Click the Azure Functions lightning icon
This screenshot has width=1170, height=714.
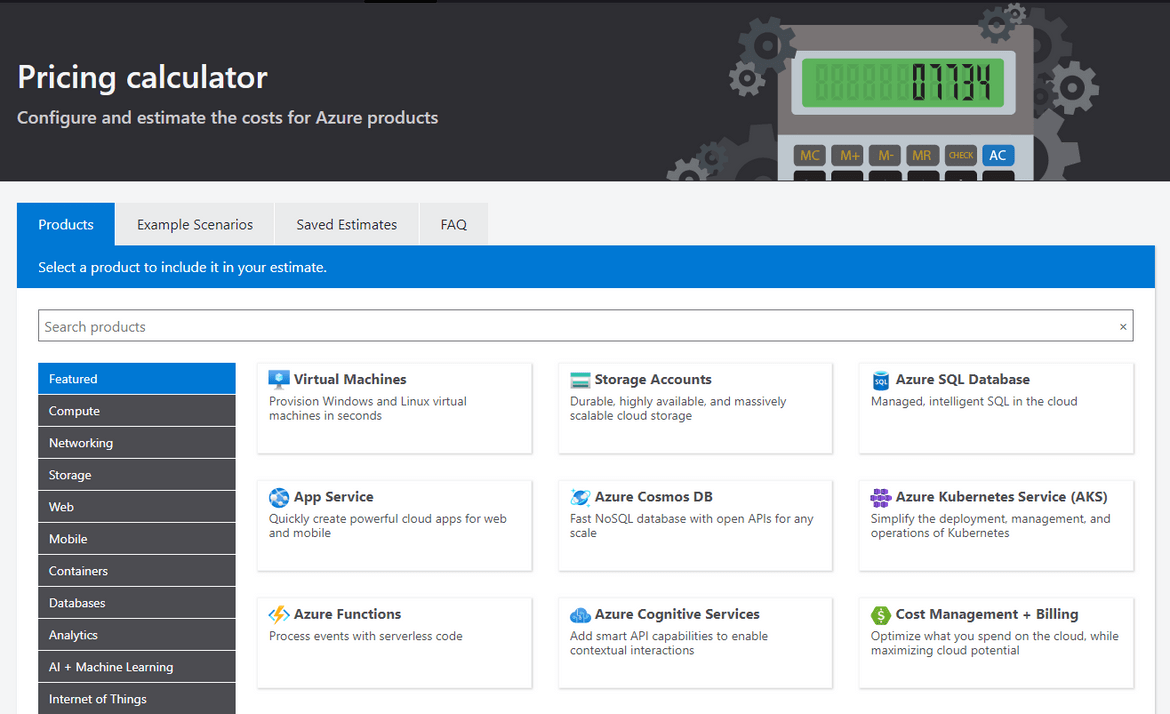[279, 615]
